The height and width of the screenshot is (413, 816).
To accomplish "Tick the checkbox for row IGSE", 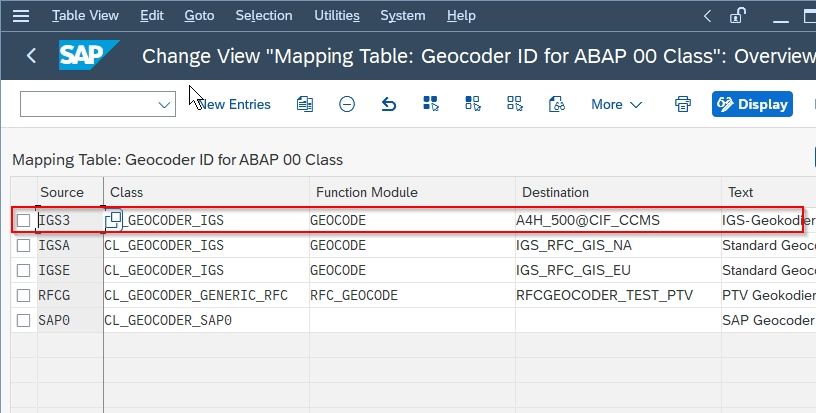I will (23, 270).
